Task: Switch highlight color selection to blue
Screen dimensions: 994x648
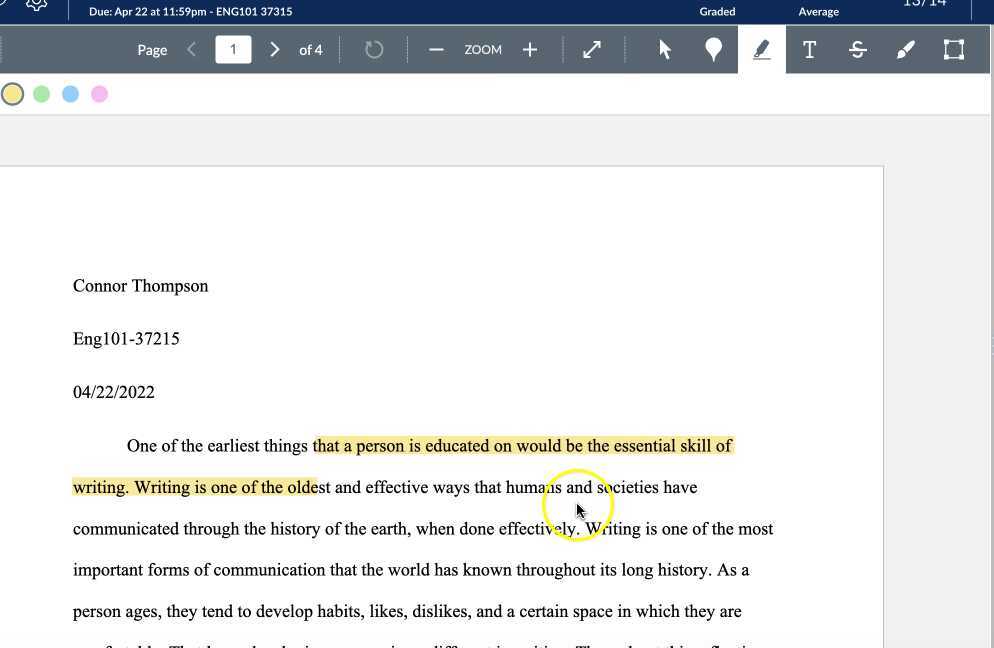Action: pyautogui.click(x=70, y=93)
